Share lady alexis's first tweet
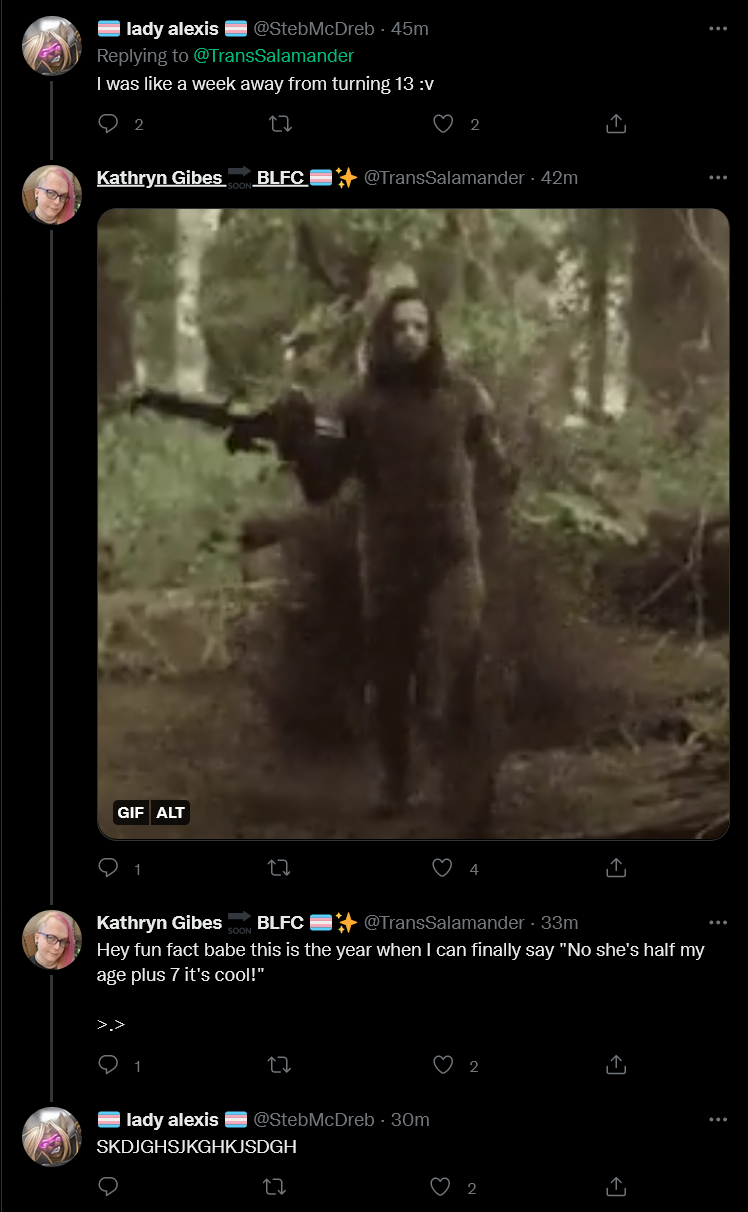The width and height of the screenshot is (748, 1212). (616, 124)
